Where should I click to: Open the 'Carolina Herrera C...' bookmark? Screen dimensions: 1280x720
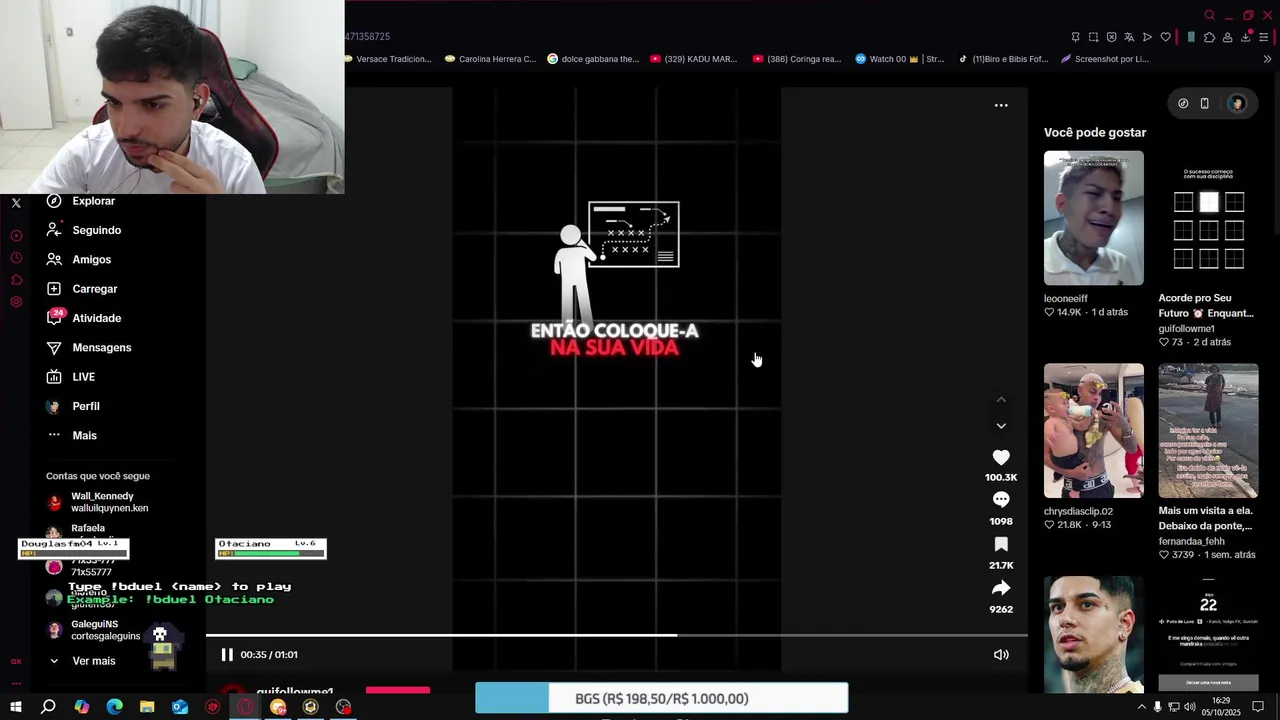[490, 59]
